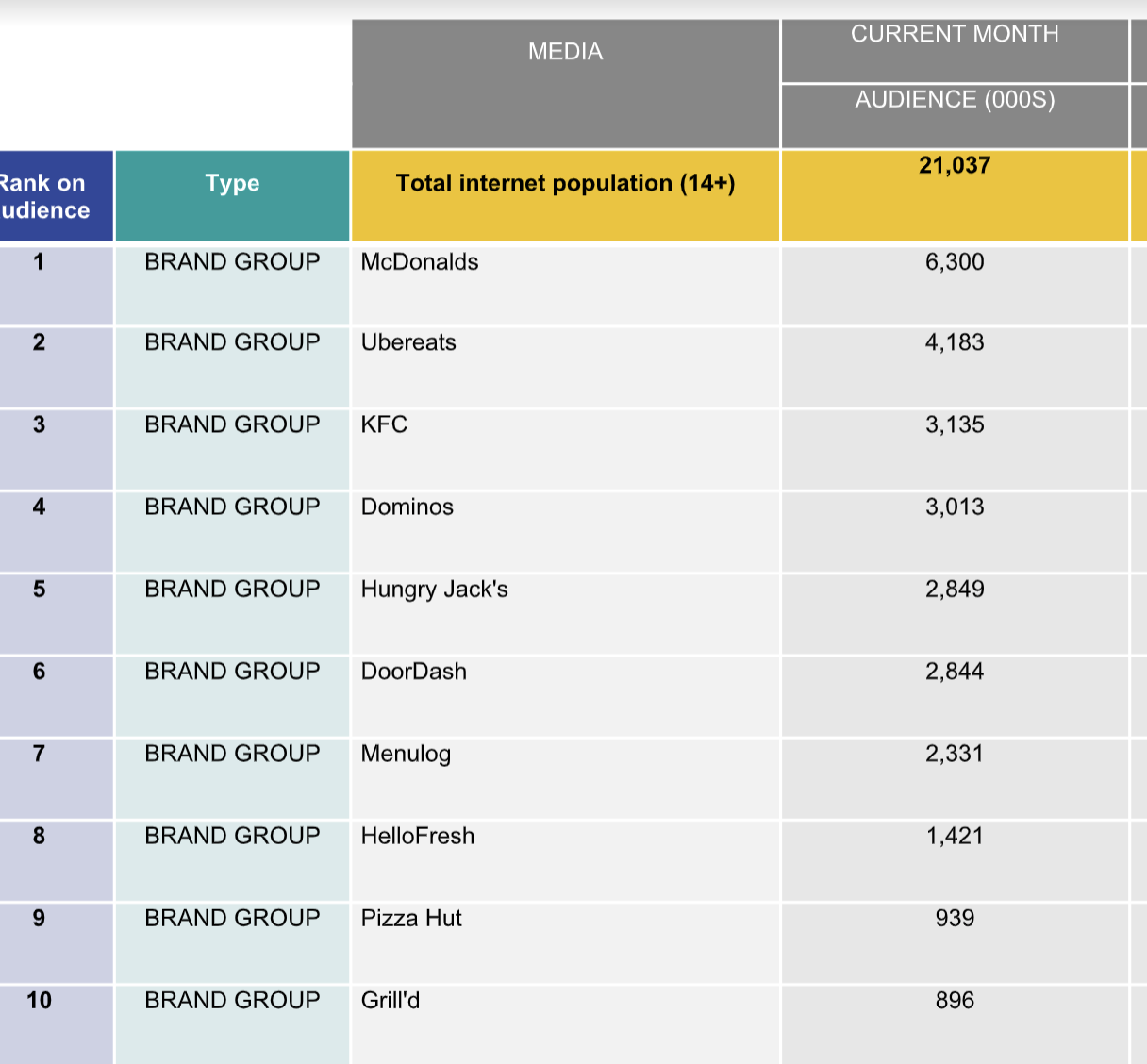Select BRAND GROUP in the DoorDash row
1147x1064 pixels.
[x=232, y=671]
